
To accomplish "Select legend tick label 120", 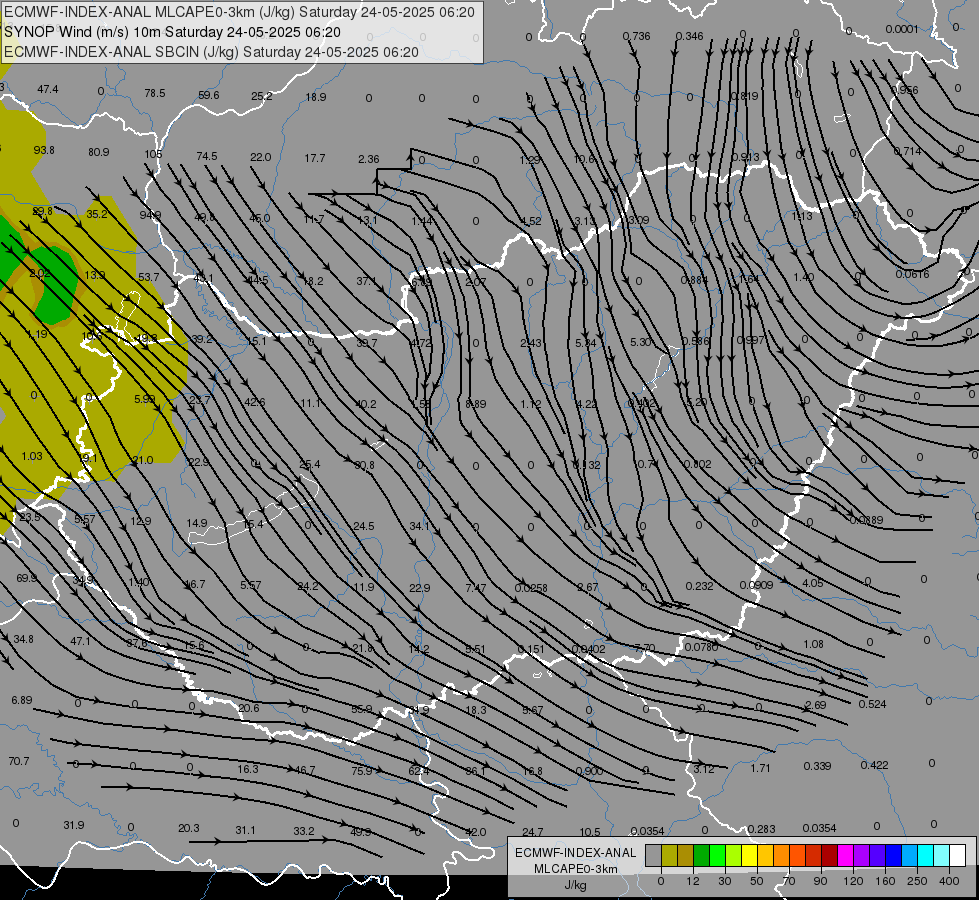I will [853, 881].
